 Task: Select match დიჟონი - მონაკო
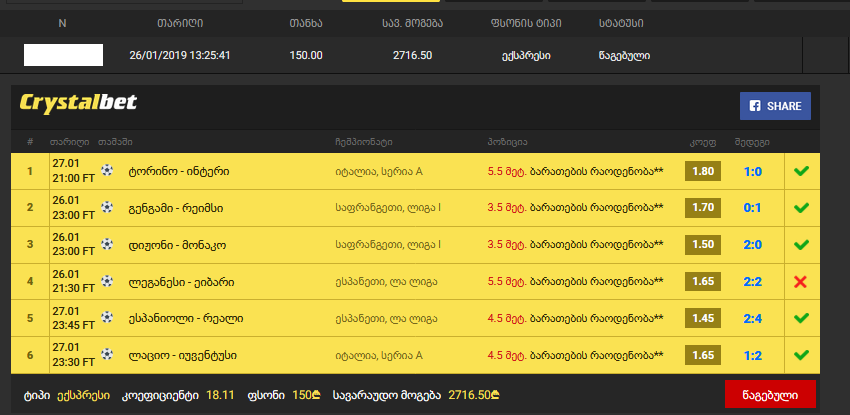point(177,245)
